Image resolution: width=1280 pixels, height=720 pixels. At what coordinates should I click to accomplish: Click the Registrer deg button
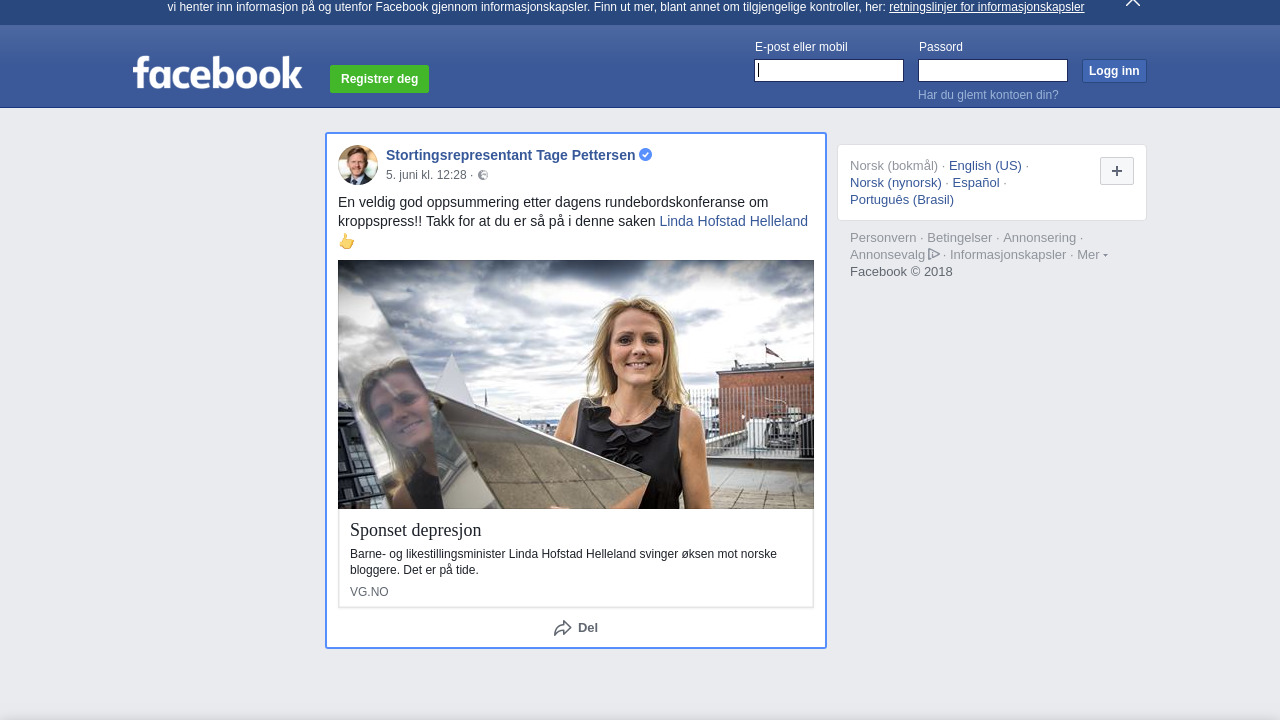(x=379, y=79)
